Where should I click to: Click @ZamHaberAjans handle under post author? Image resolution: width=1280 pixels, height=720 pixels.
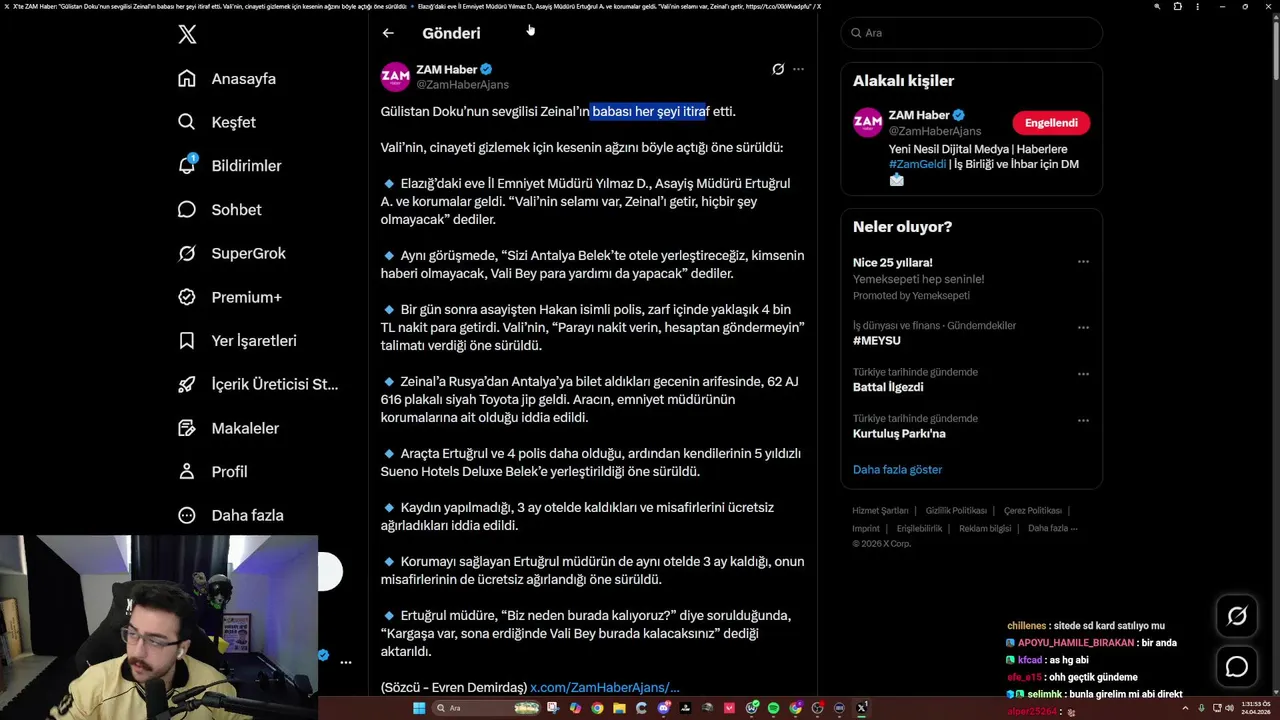pos(462,85)
